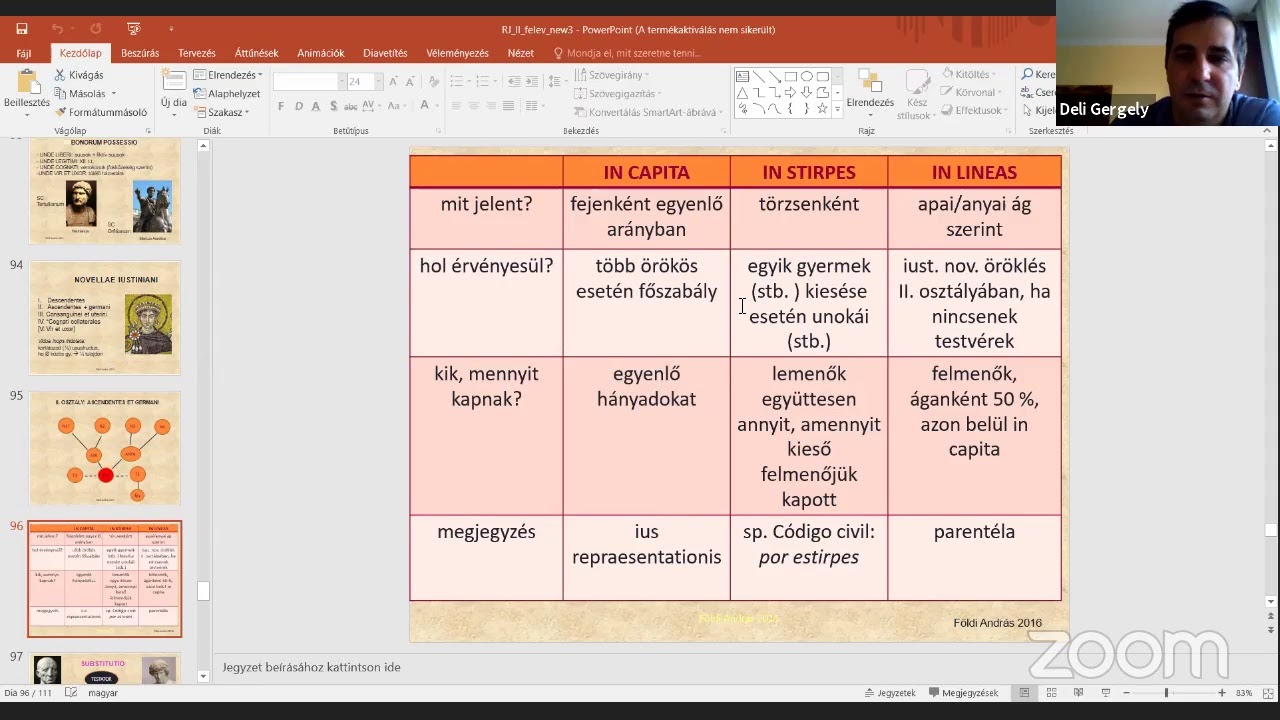Click the Új dia new slide button
The height and width of the screenshot is (720, 1280).
(174, 93)
